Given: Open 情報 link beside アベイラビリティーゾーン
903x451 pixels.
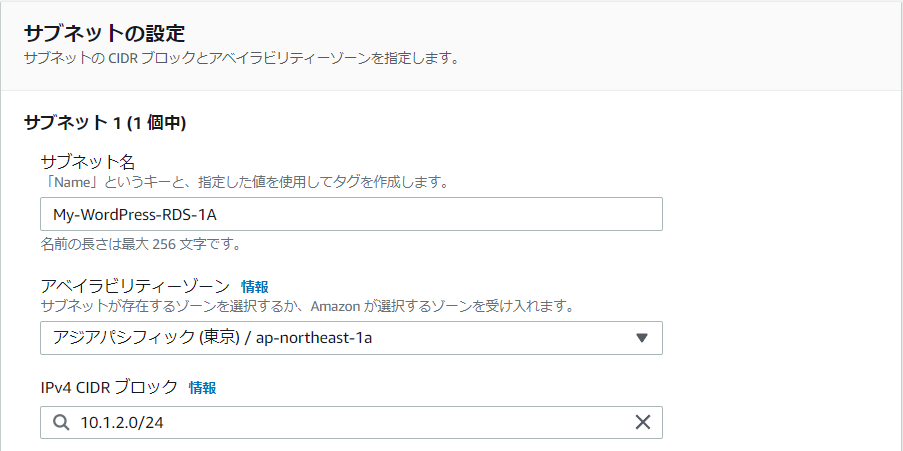Looking at the screenshot, I should (255, 286).
